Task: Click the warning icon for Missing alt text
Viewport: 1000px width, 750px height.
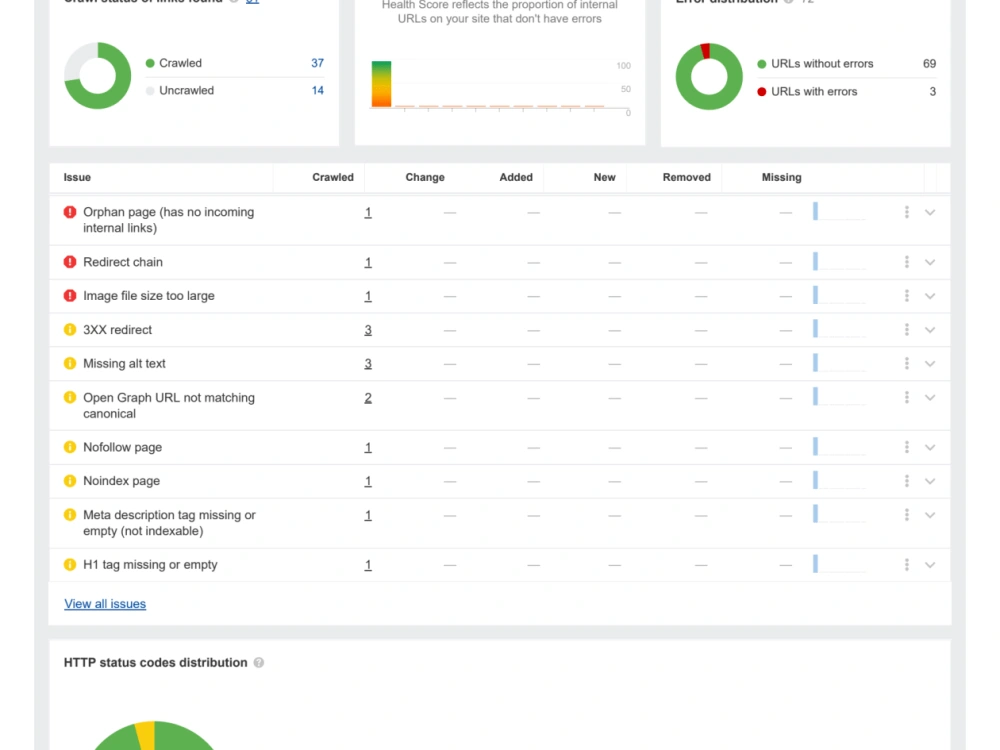Action: [70, 364]
